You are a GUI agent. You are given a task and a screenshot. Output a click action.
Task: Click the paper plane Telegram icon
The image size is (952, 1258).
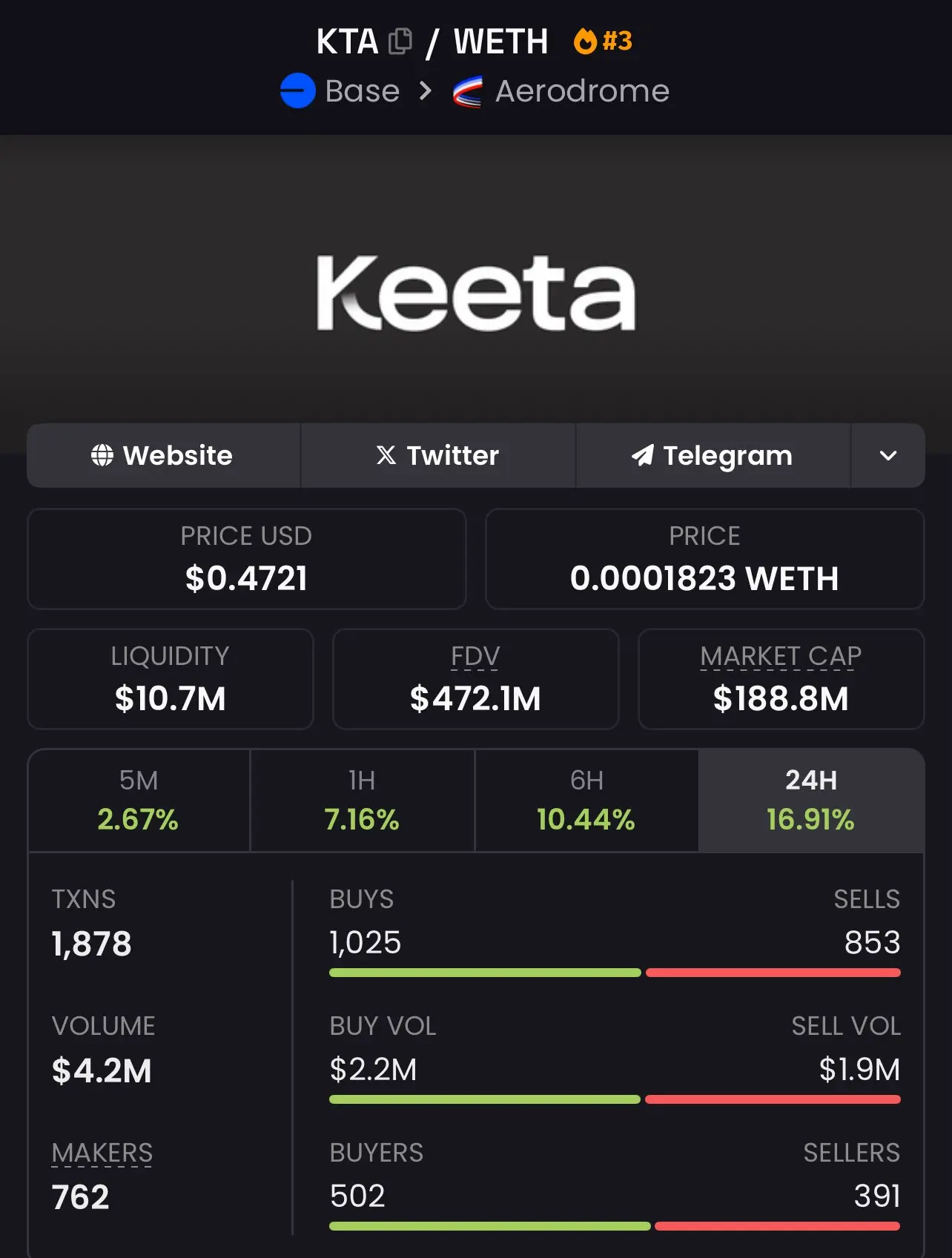click(642, 455)
